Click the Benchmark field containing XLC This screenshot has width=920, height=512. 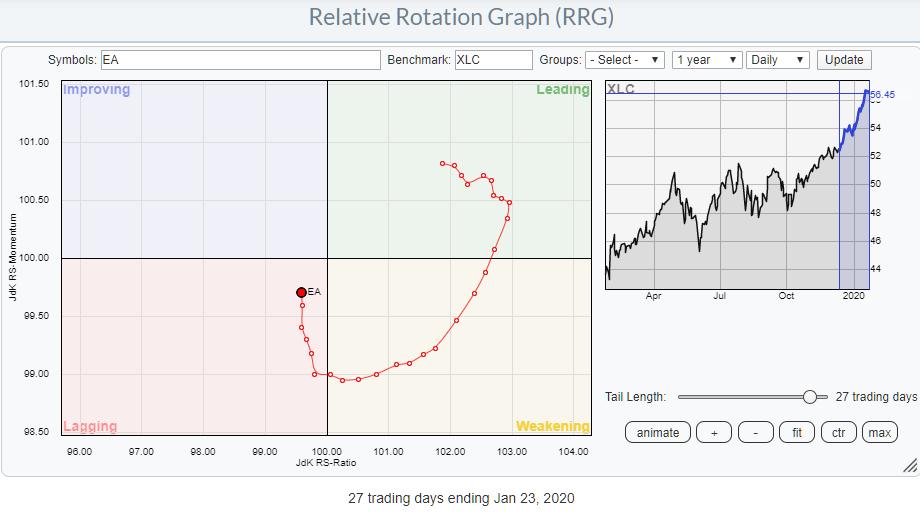(x=493, y=60)
